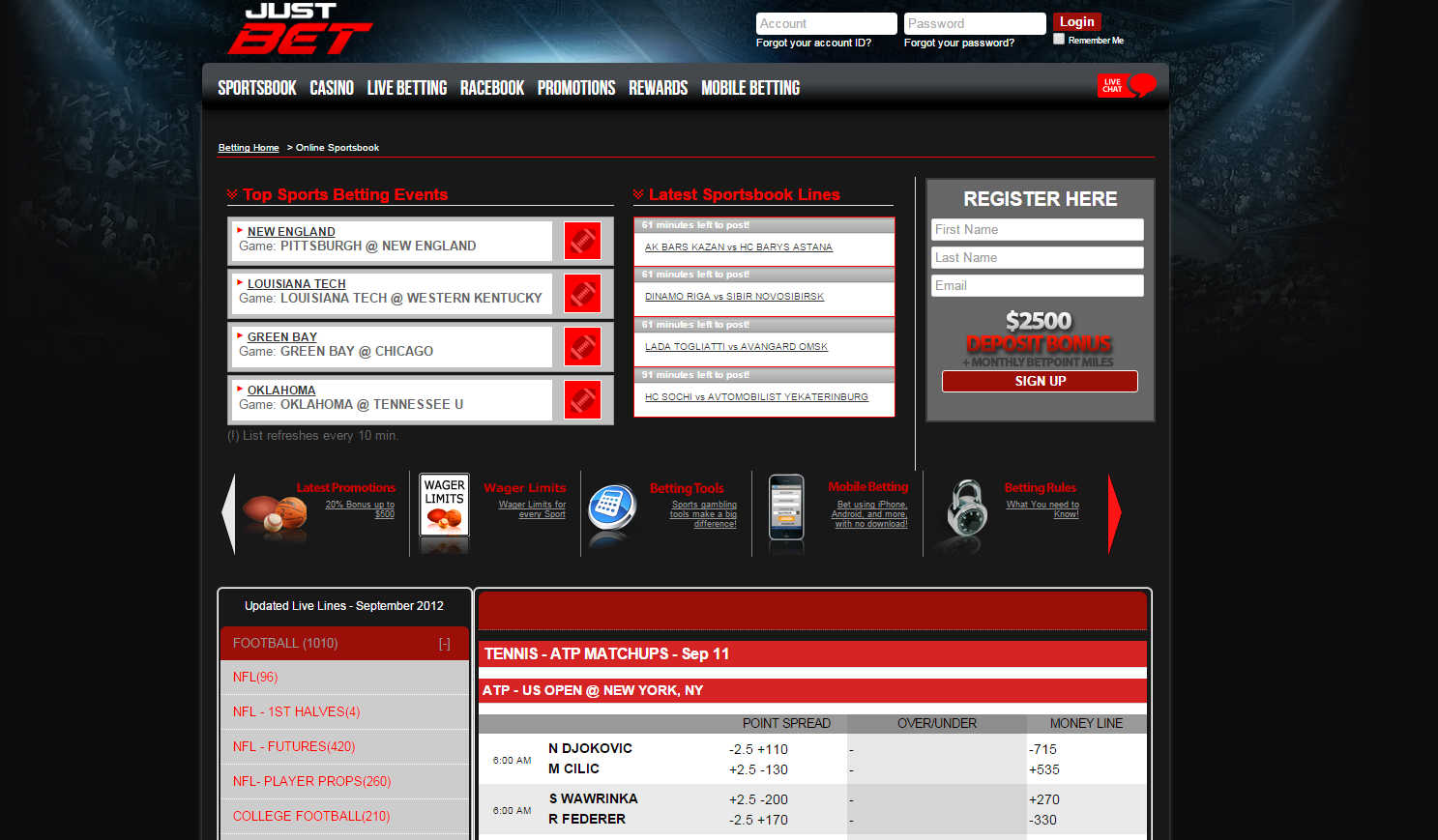
Task: Focus the Password input field
Action: tap(975, 23)
